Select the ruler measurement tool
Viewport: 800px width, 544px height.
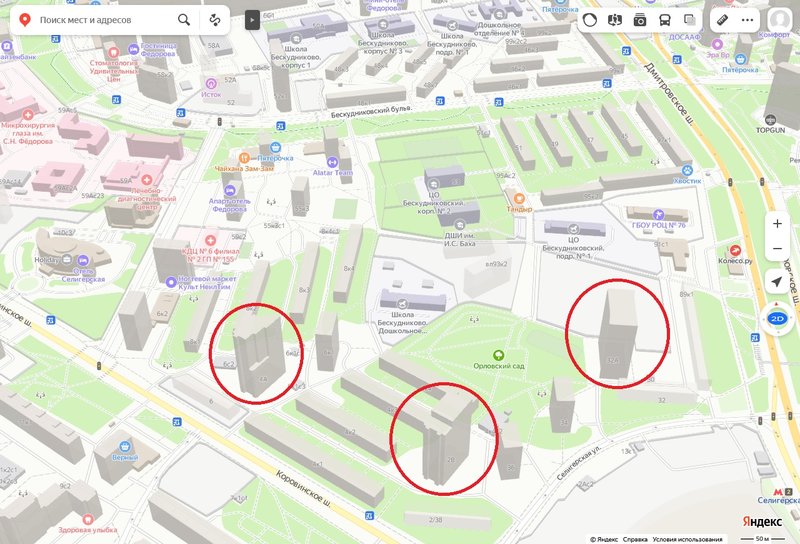(722, 20)
